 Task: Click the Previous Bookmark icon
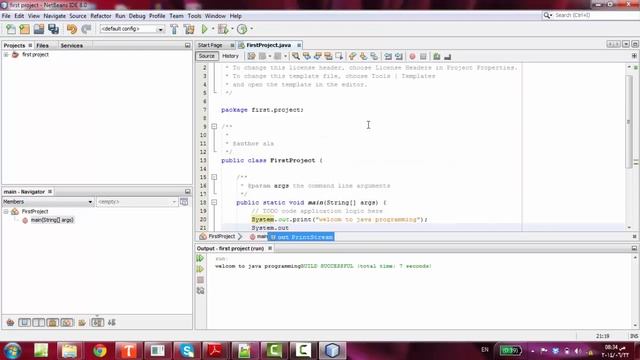(352, 56)
